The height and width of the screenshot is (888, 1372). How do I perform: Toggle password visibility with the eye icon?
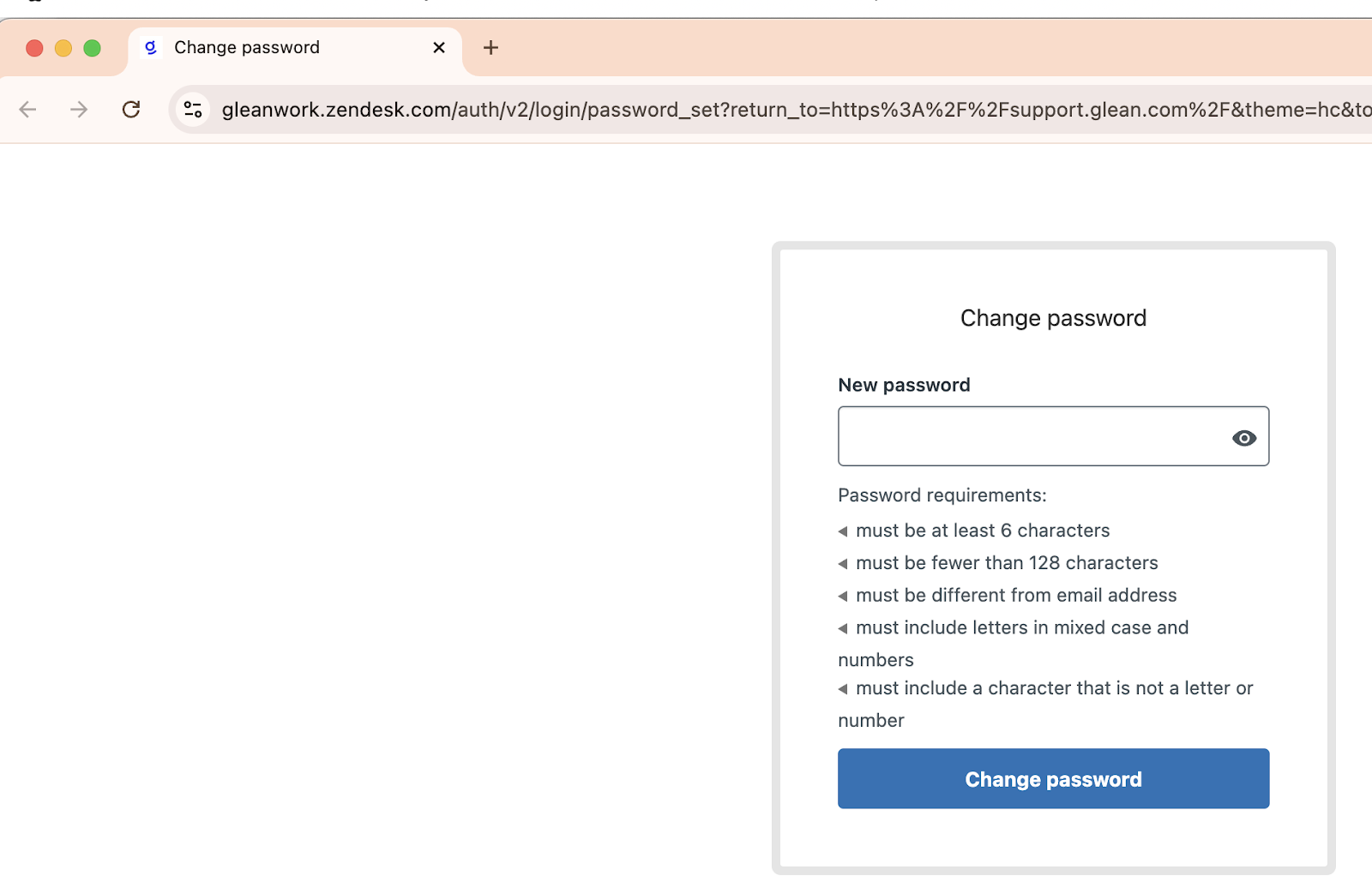(x=1243, y=437)
